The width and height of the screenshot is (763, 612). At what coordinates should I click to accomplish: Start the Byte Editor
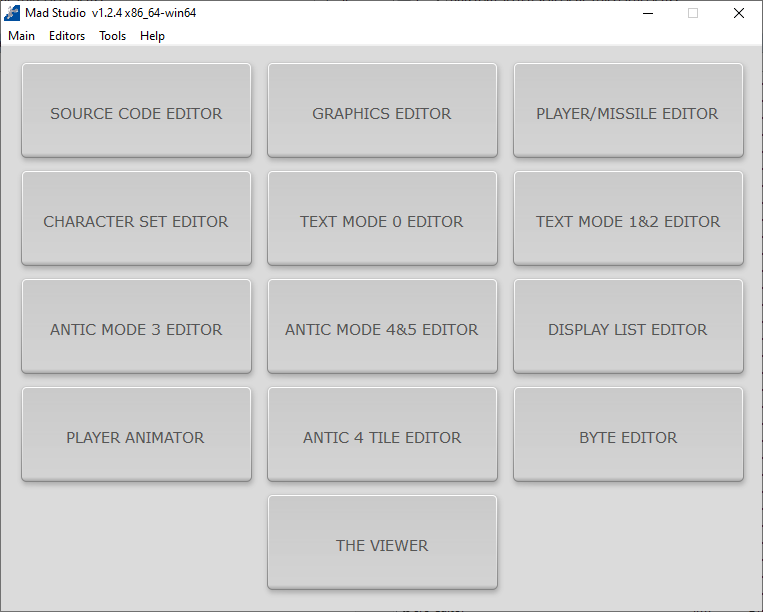627,437
